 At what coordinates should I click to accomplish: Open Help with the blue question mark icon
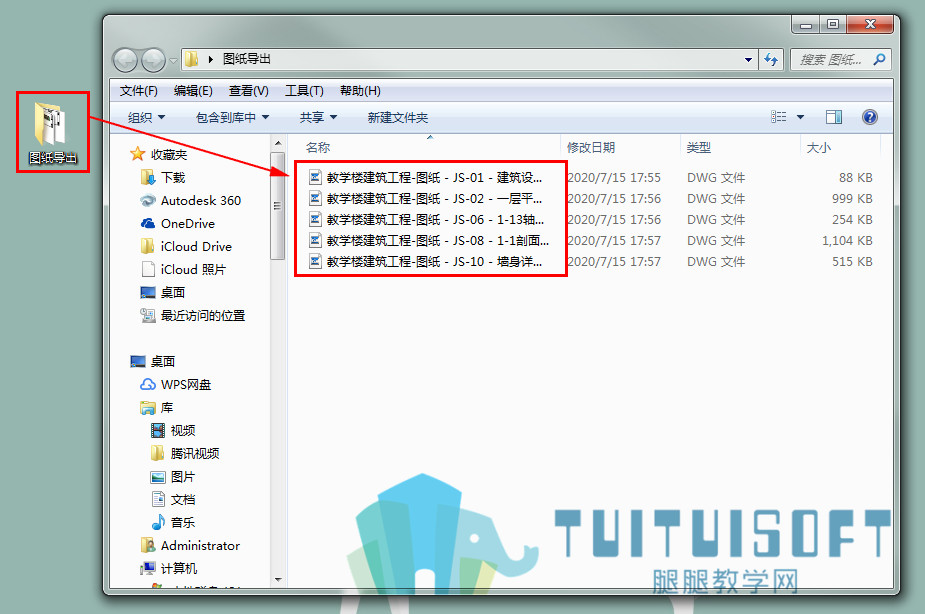(x=870, y=117)
